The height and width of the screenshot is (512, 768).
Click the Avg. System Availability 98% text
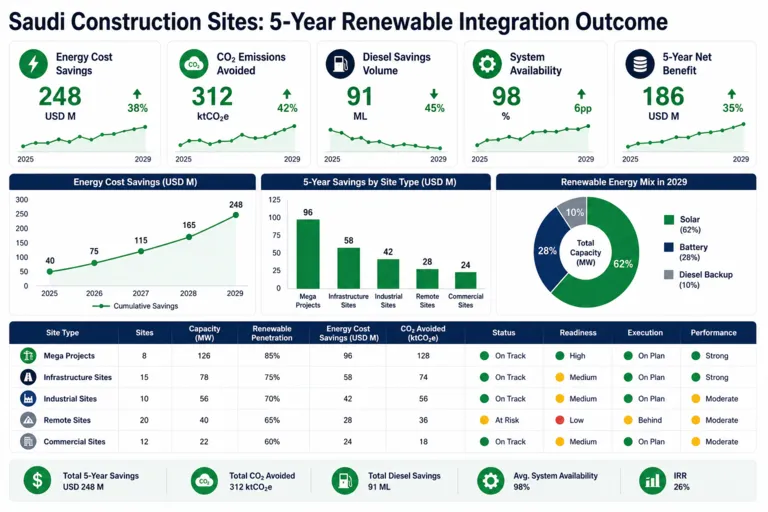555,481
